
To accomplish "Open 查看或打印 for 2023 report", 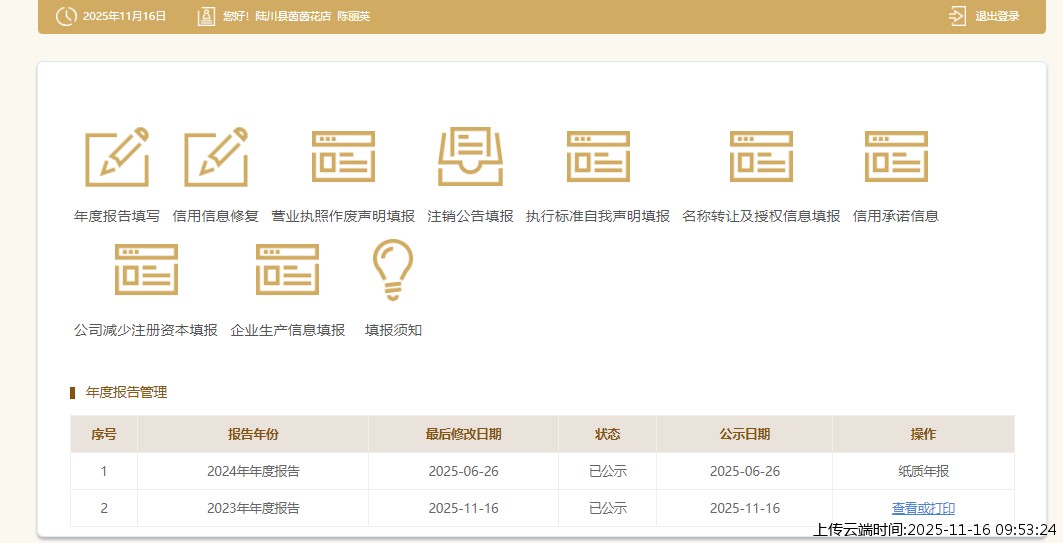I will 923,508.
